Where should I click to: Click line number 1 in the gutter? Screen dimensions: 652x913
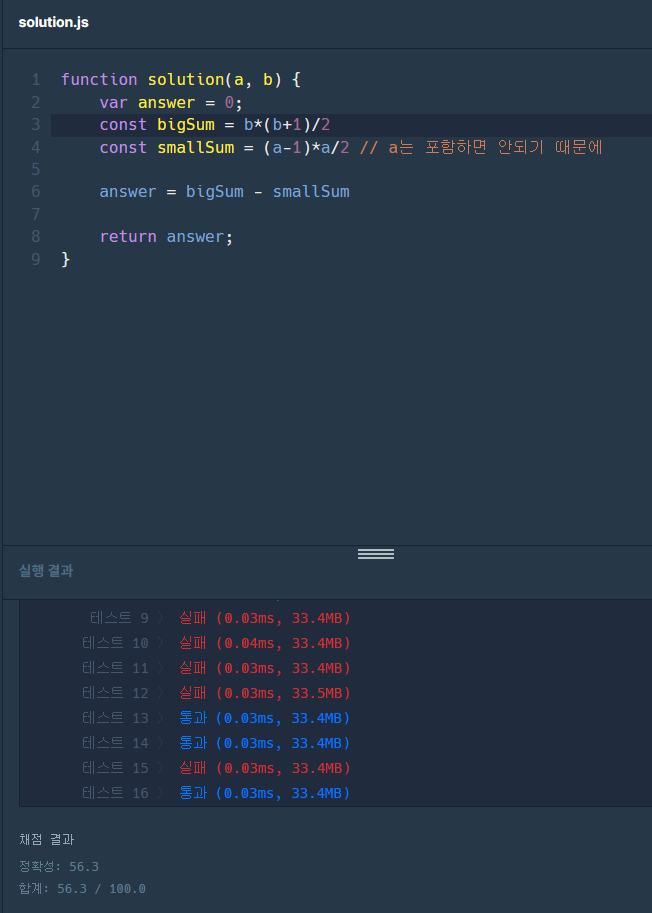[36, 79]
